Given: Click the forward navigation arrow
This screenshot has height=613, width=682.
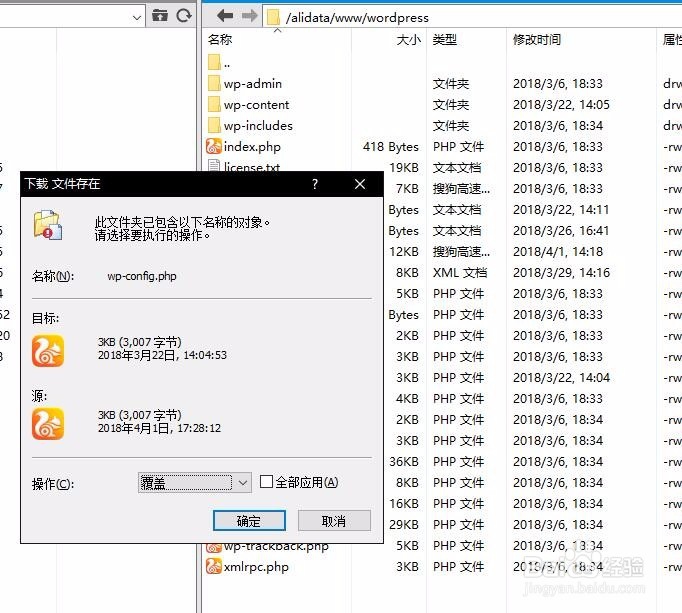Looking at the screenshot, I should point(249,17).
